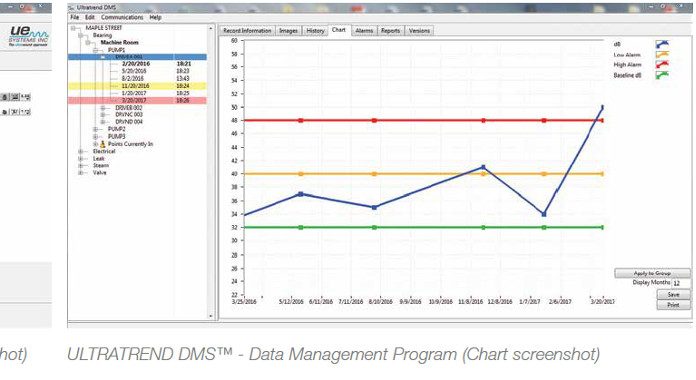696x380 pixels.
Task: Expand the PUMP3 node
Action: pos(95,136)
